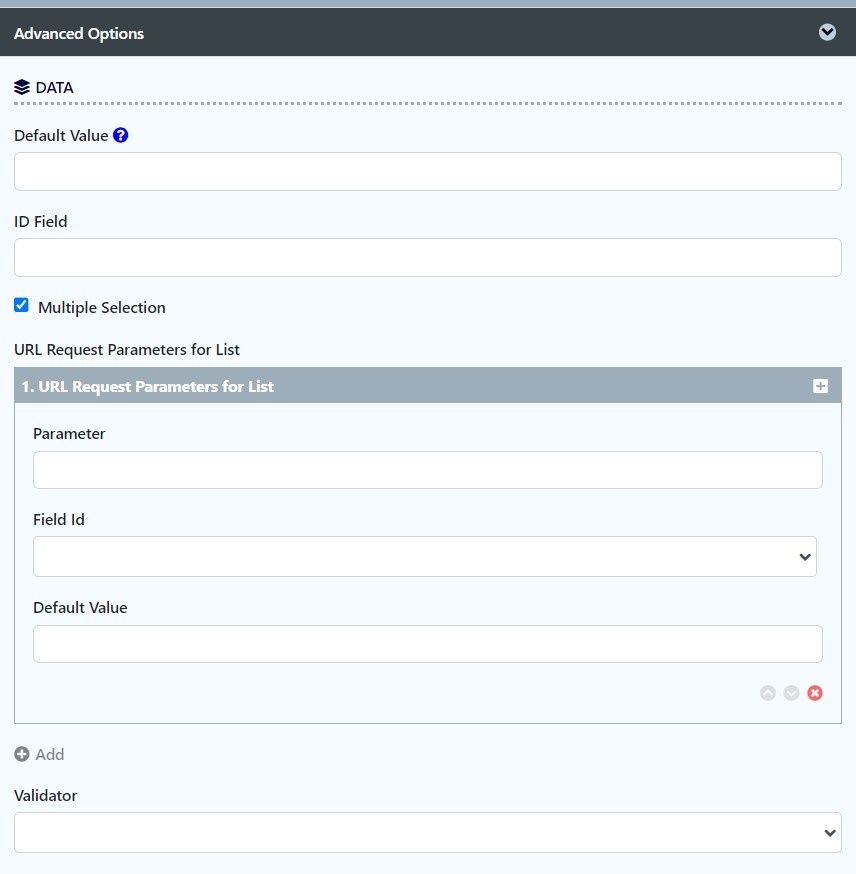Collapse the Advanced Options chevron icon
856x874 pixels.
pyautogui.click(x=827, y=32)
